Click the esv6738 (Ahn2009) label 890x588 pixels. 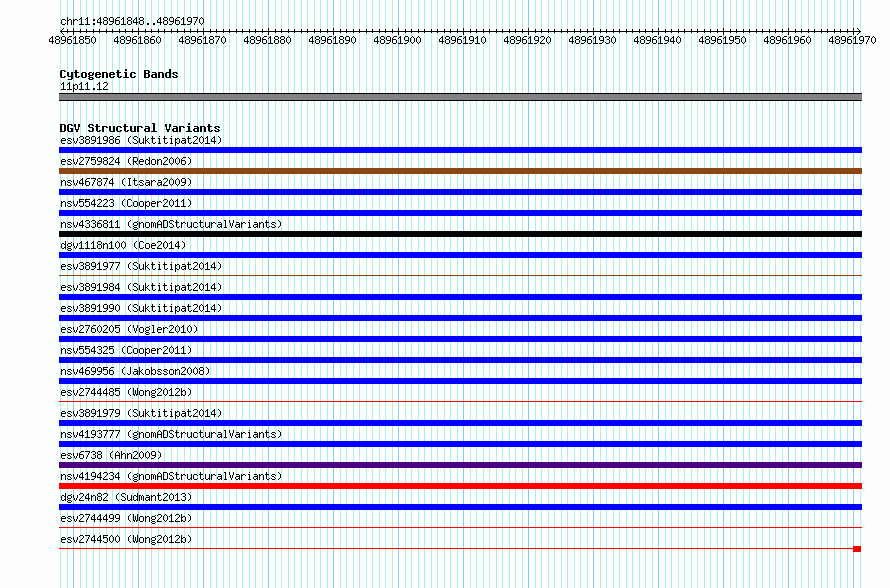coord(111,455)
